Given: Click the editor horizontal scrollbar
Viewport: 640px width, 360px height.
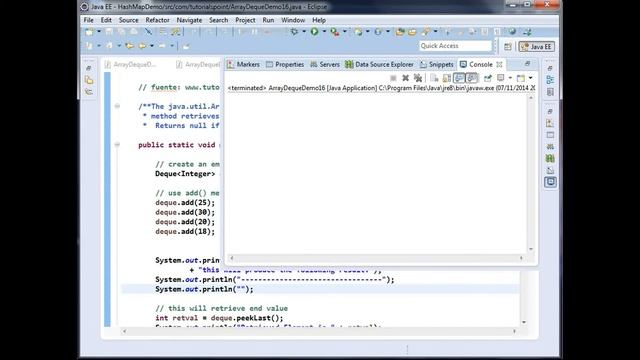Looking at the screenshot, I should [319, 331].
